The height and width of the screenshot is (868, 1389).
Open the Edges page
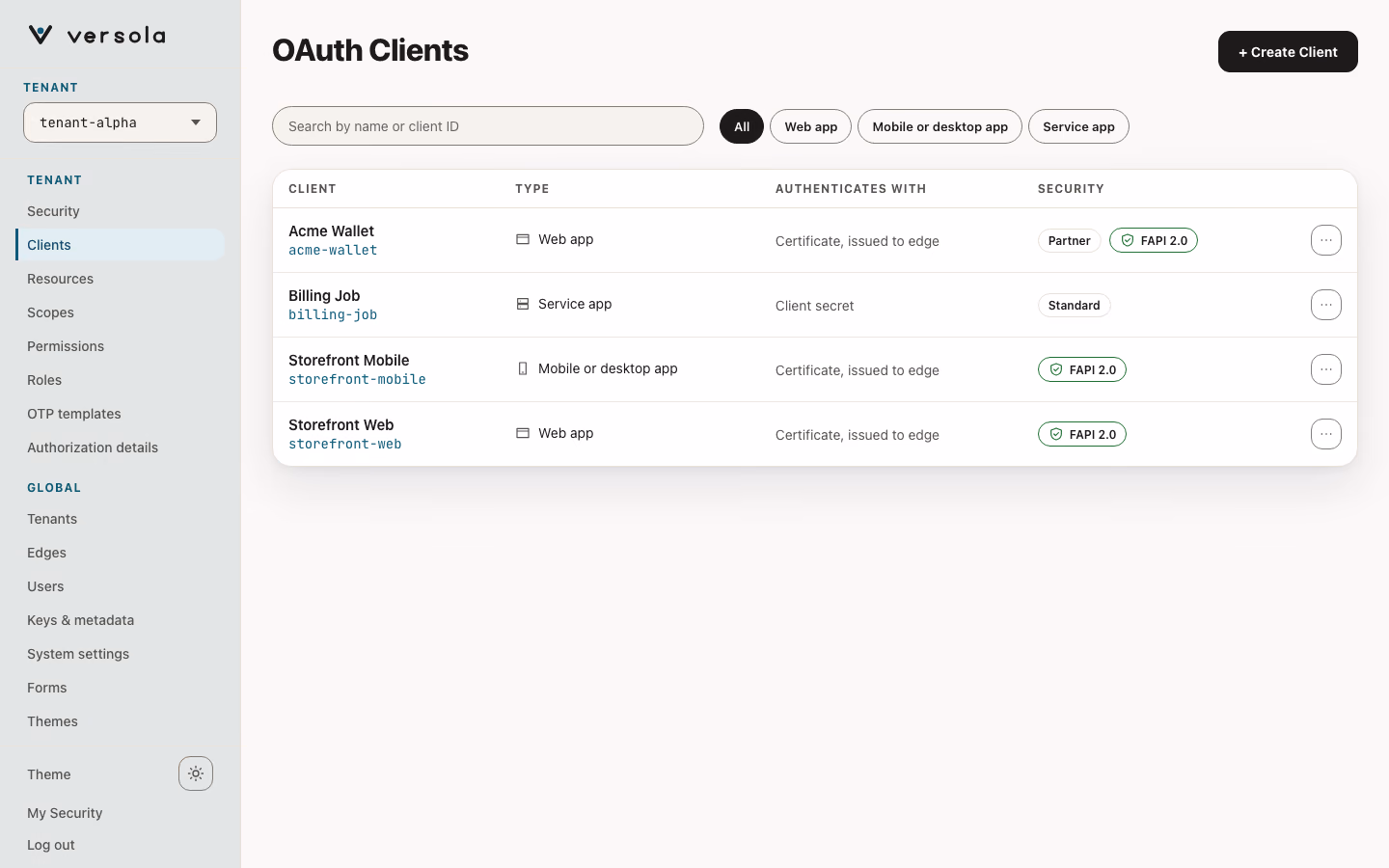coord(120,553)
